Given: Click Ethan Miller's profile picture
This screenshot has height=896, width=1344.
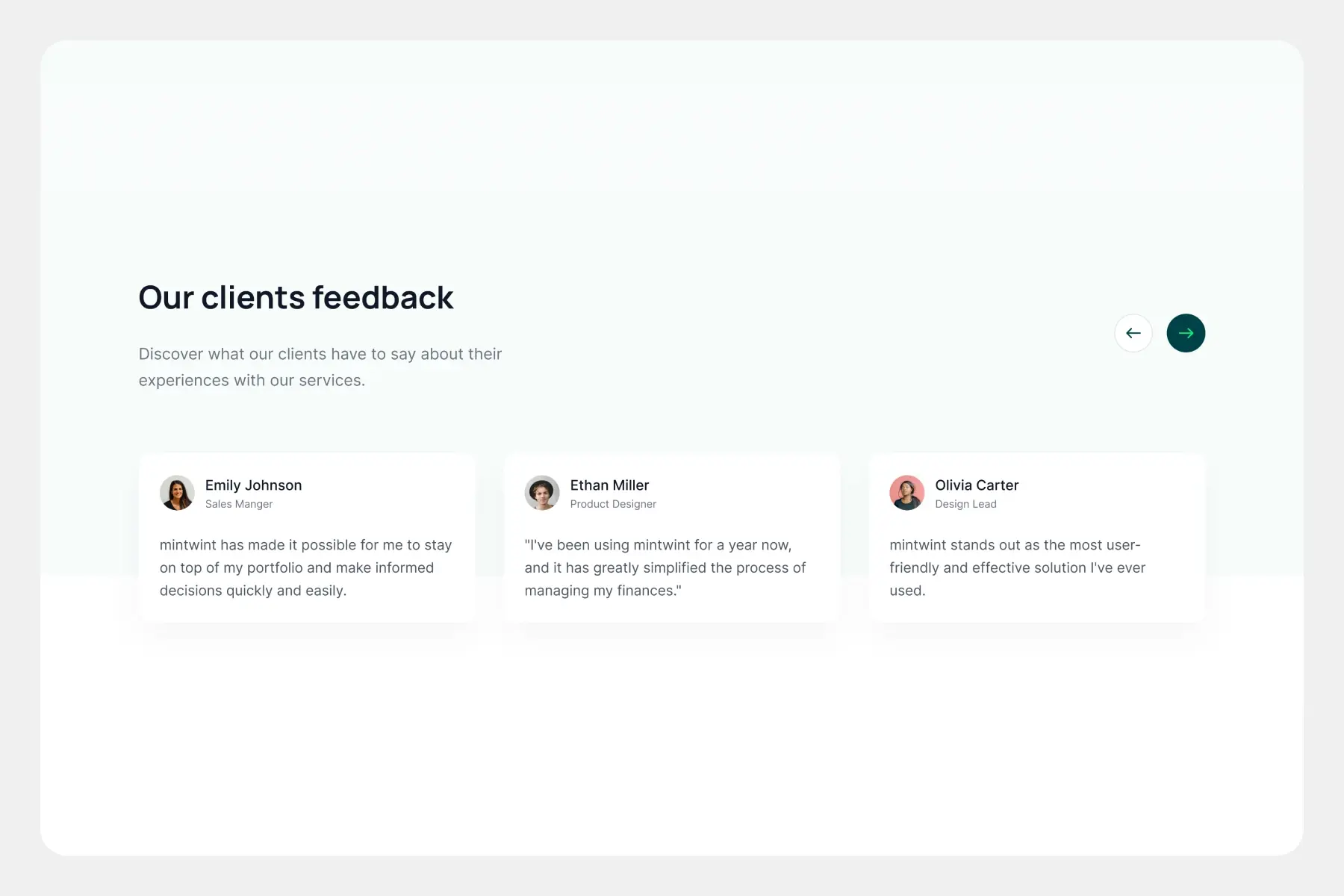Looking at the screenshot, I should pyautogui.click(x=542, y=493).
